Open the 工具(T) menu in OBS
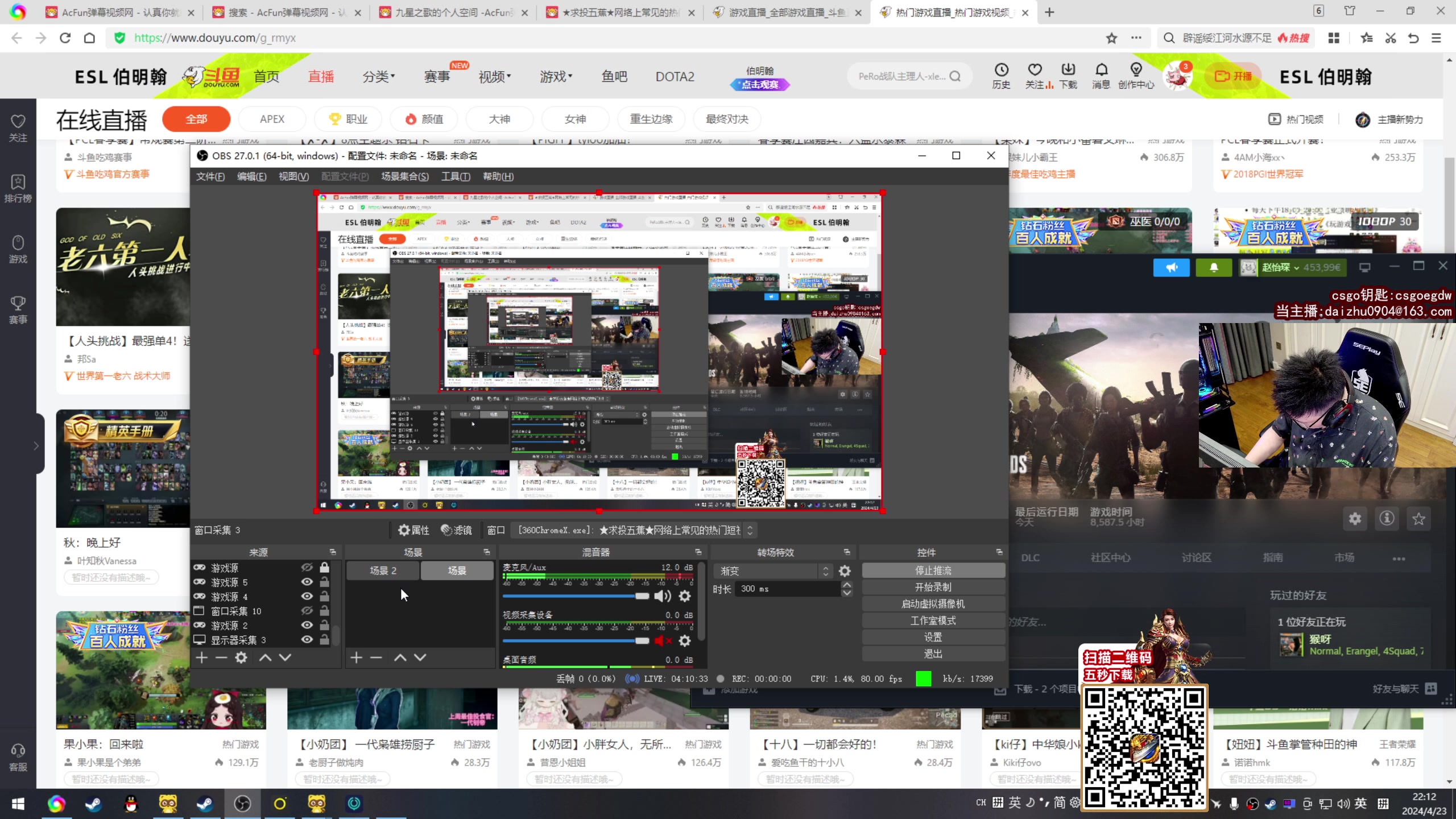1456x819 pixels. click(x=456, y=176)
